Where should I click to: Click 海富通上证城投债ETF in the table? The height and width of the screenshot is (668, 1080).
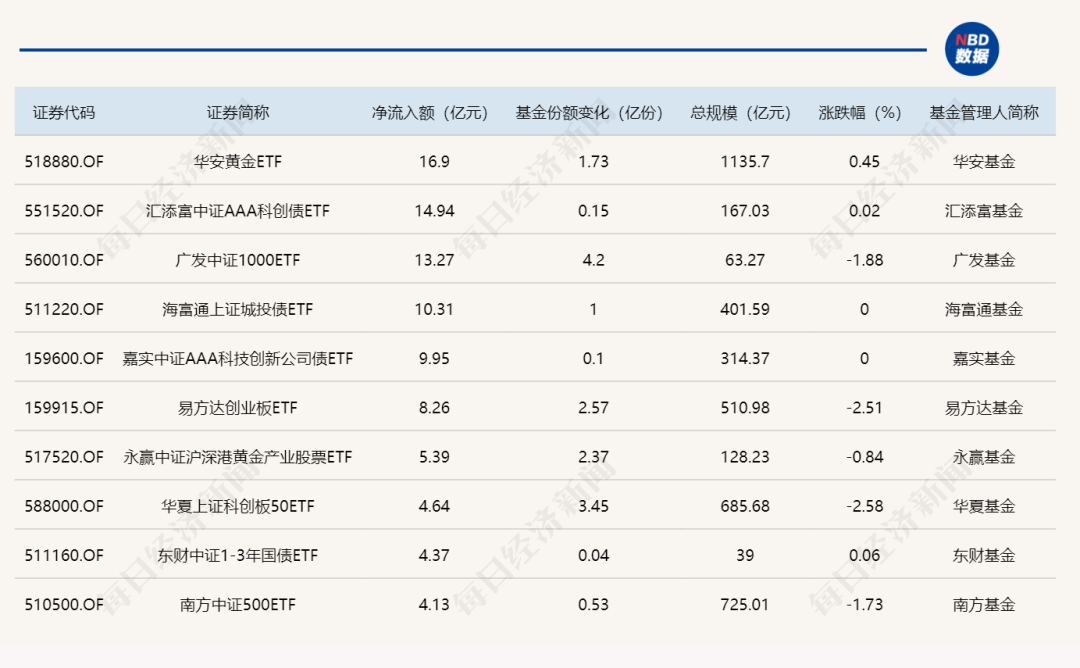(238, 309)
